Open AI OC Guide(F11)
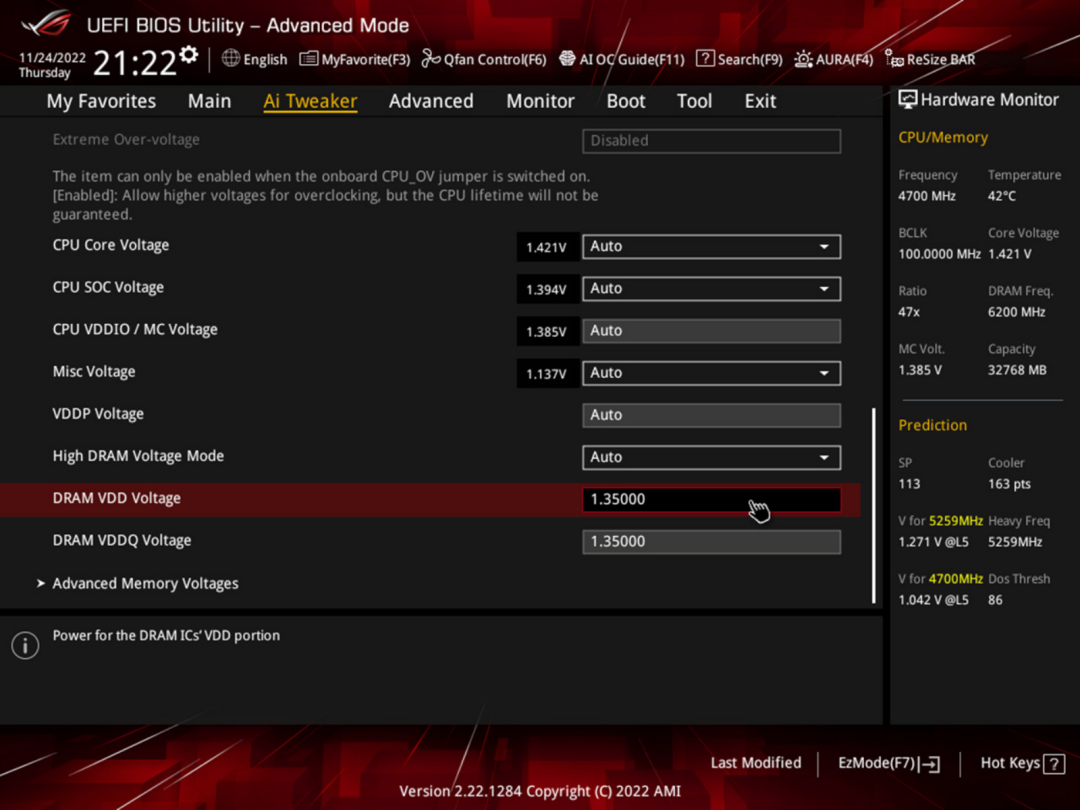 621,59
